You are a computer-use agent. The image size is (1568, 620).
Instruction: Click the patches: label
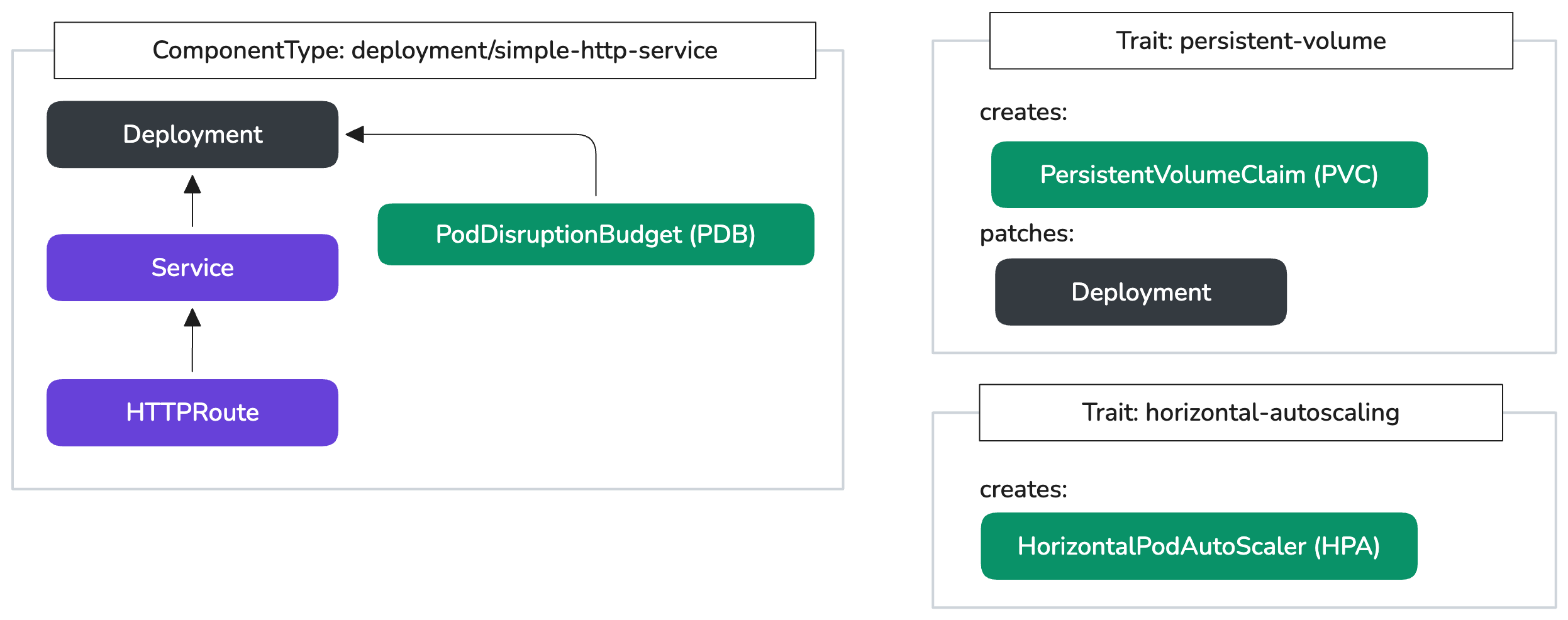(x=1026, y=233)
